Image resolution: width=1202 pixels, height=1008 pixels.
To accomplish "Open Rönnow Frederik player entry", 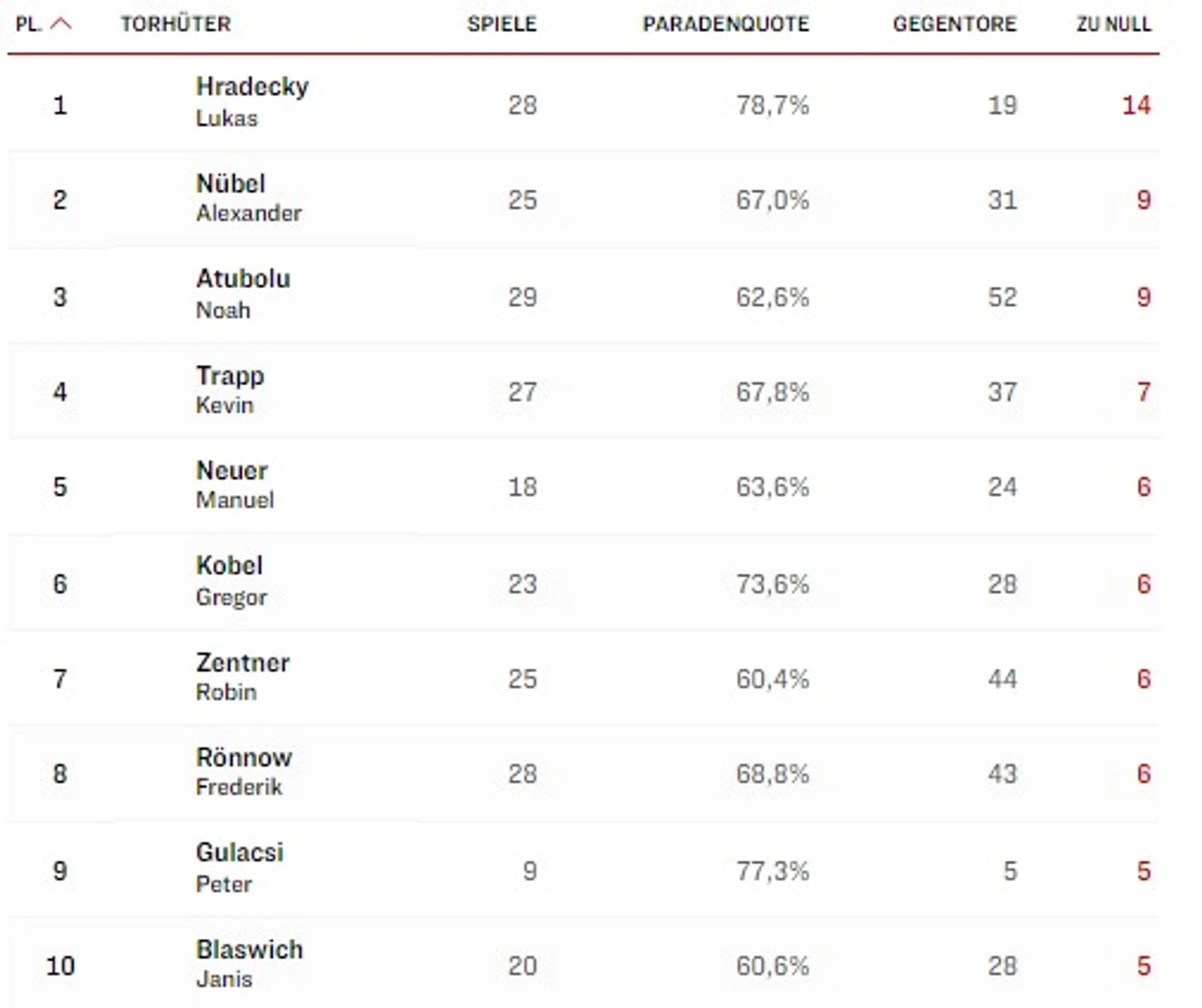I will pyautogui.click(x=243, y=772).
